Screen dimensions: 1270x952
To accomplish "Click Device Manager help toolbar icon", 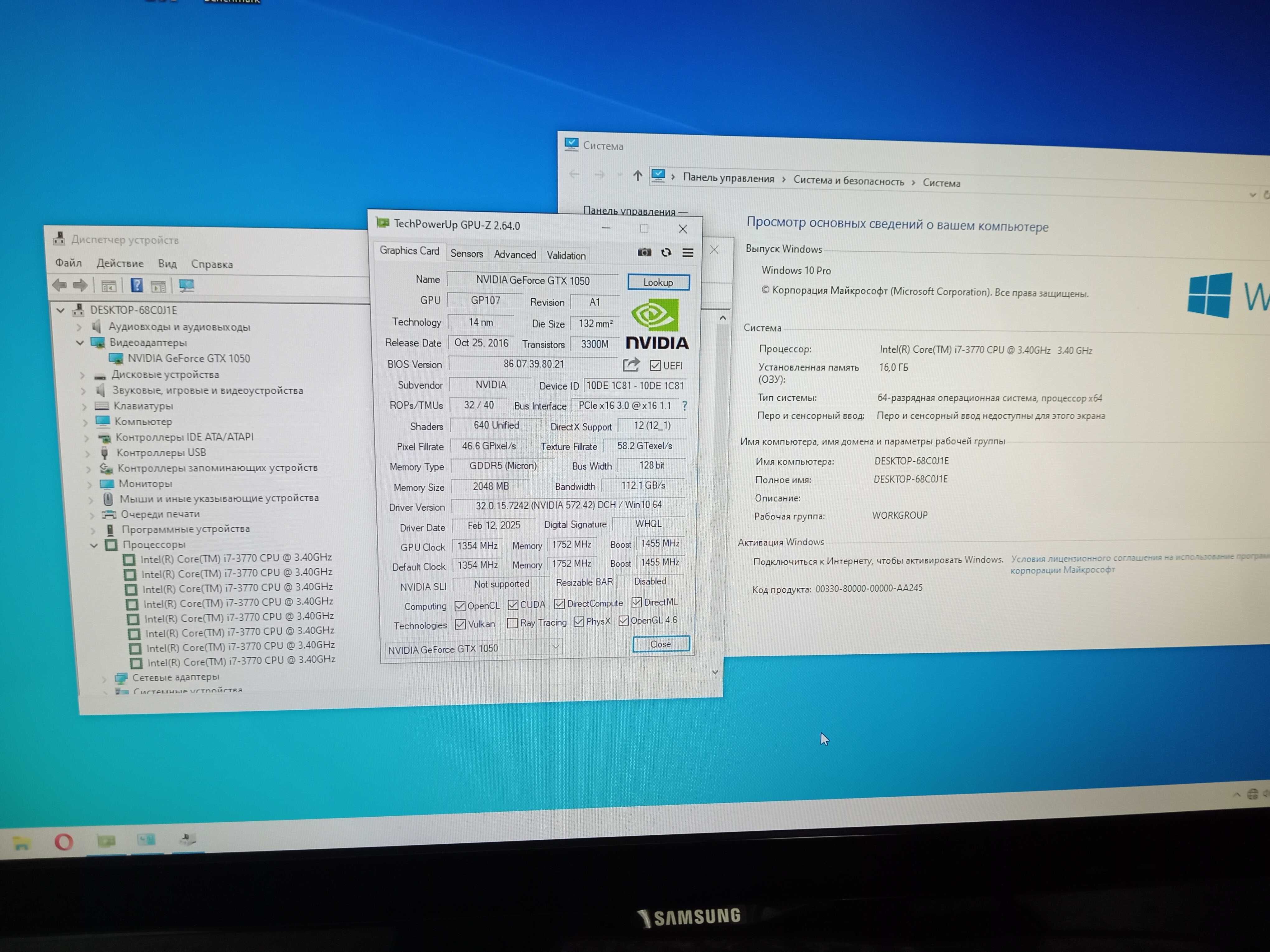I will coord(137,285).
